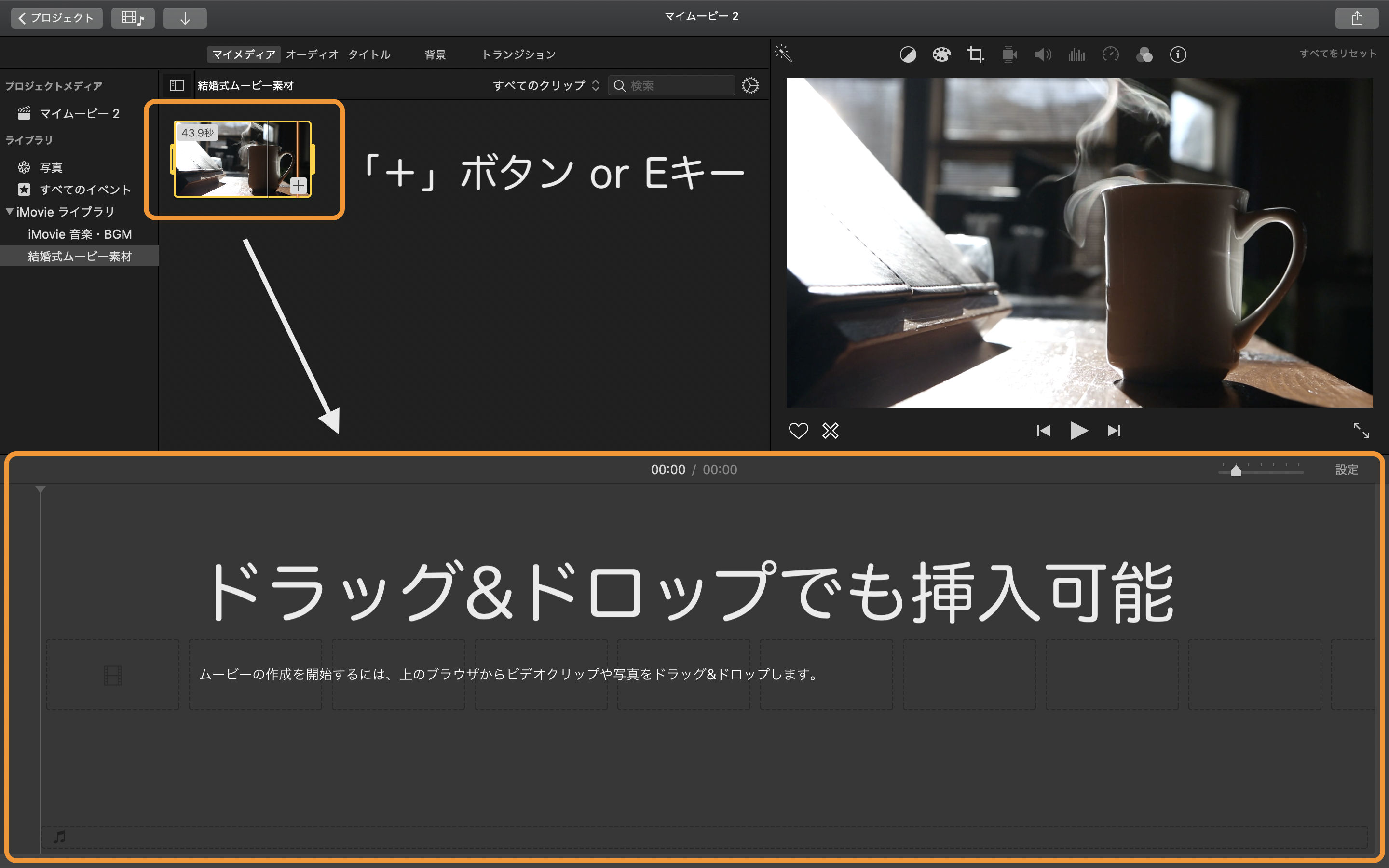Click the reject X icon on preview
The image size is (1389, 868).
828,431
